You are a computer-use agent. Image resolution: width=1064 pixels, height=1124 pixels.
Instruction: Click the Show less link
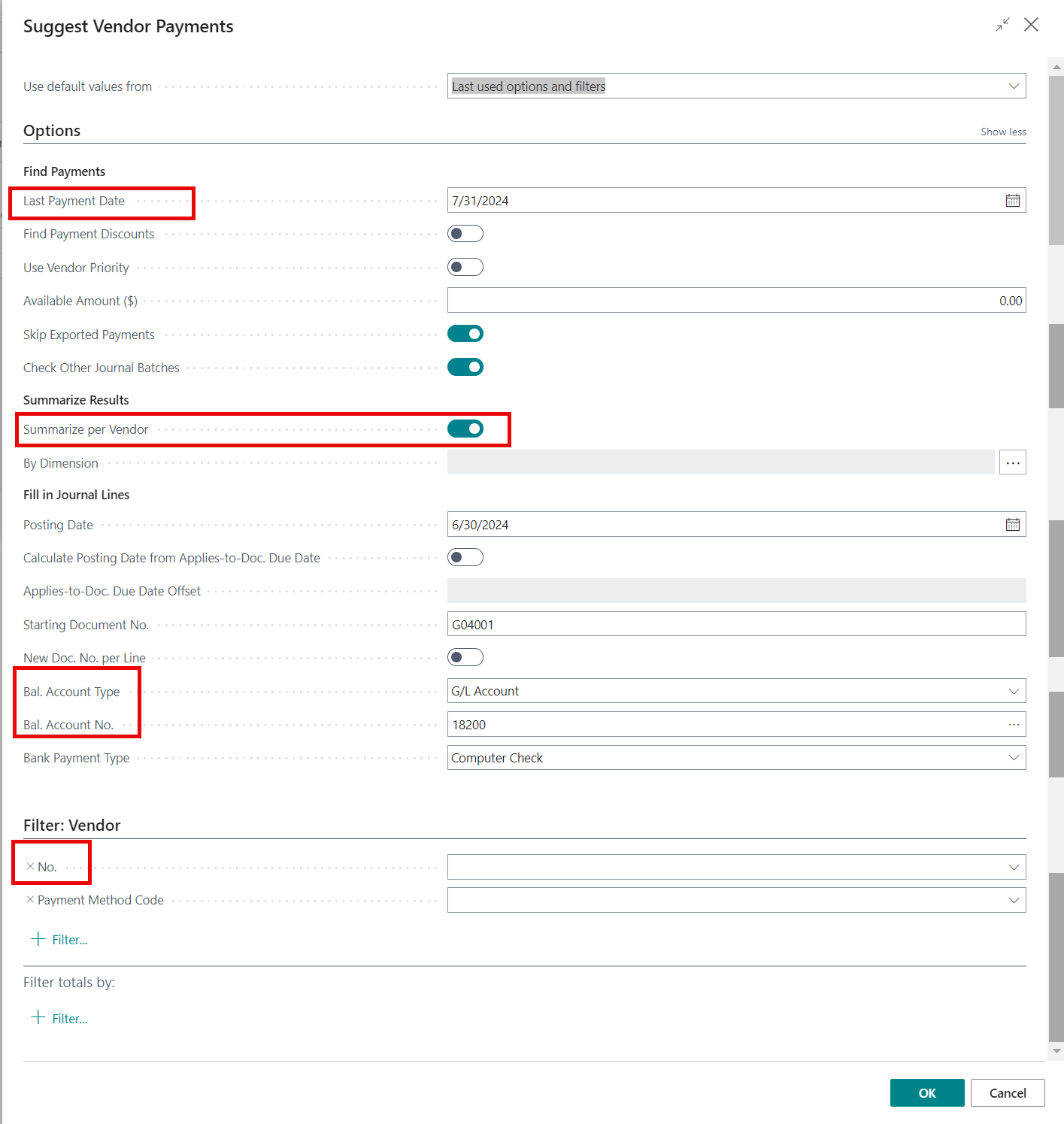point(1003,131)
